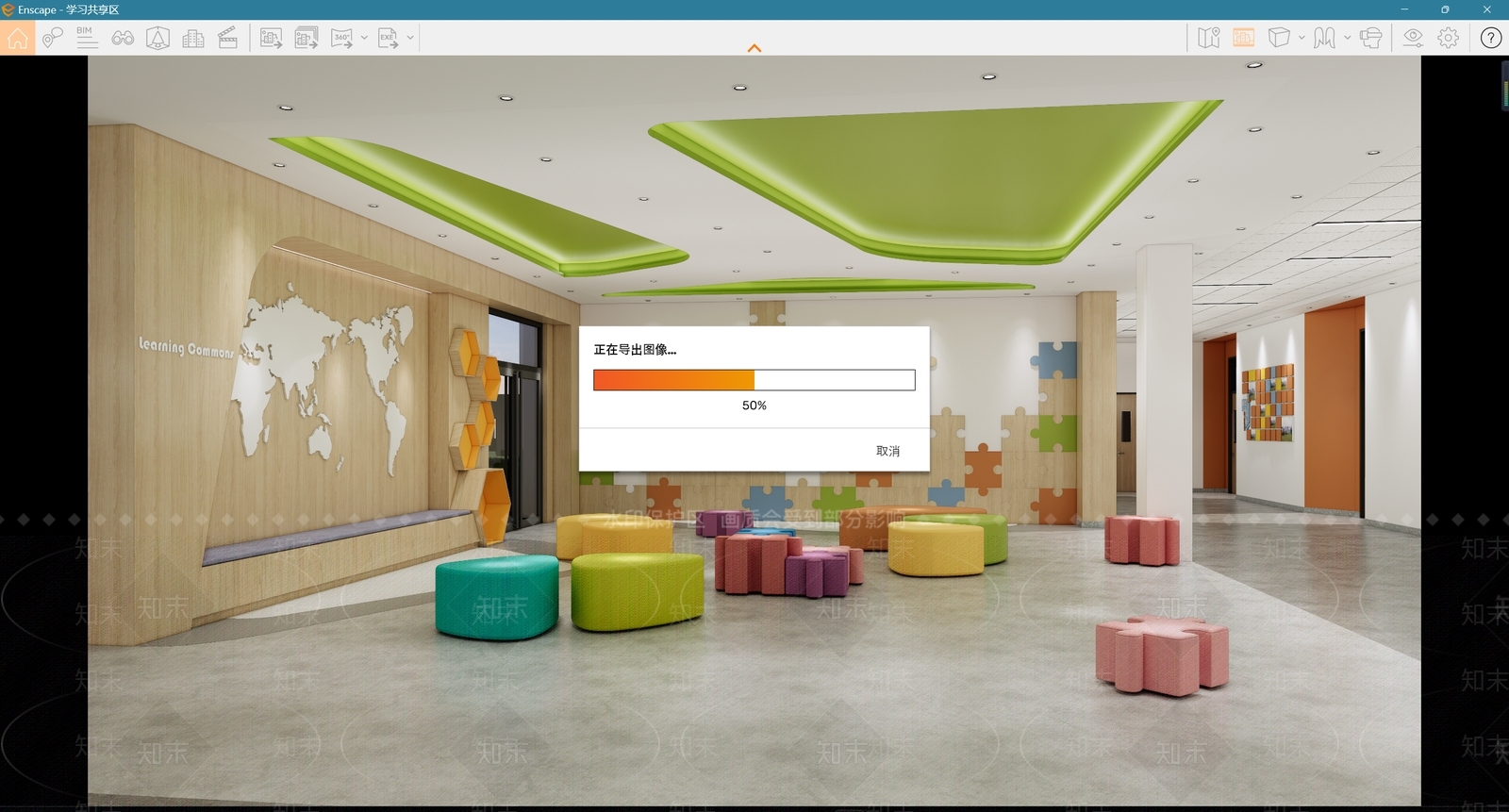Click the EXE standalone export icon
Image resolution: width=1509 pixels, height=812 pixels.
(x=388, y=38)
